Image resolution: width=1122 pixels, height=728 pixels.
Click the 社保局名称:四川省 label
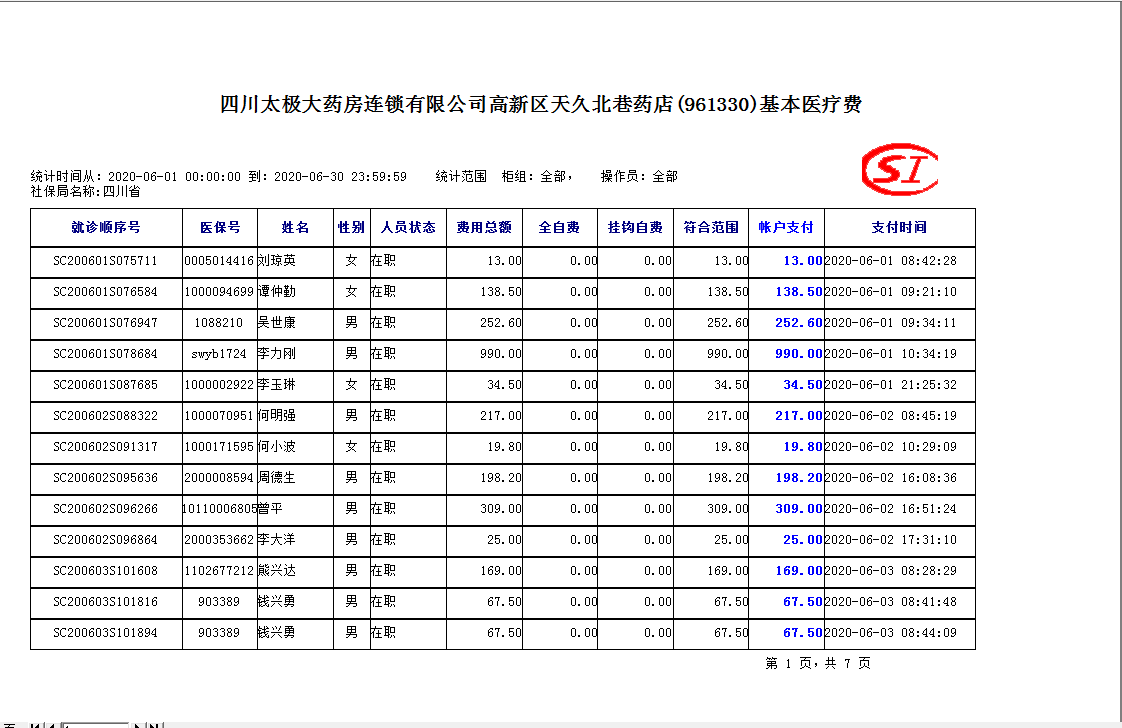[85, 192]
